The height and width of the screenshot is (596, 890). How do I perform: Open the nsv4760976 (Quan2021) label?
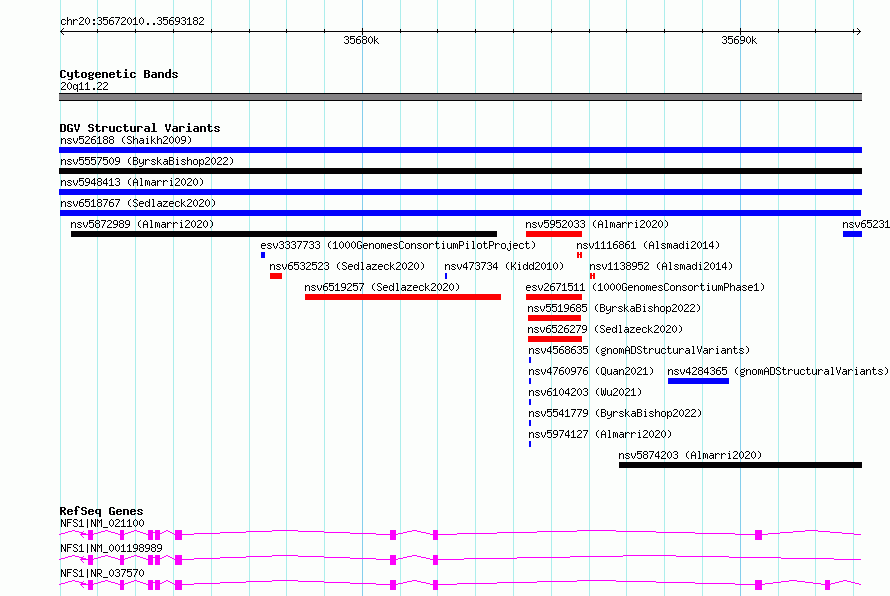click(x=591, y=371)
